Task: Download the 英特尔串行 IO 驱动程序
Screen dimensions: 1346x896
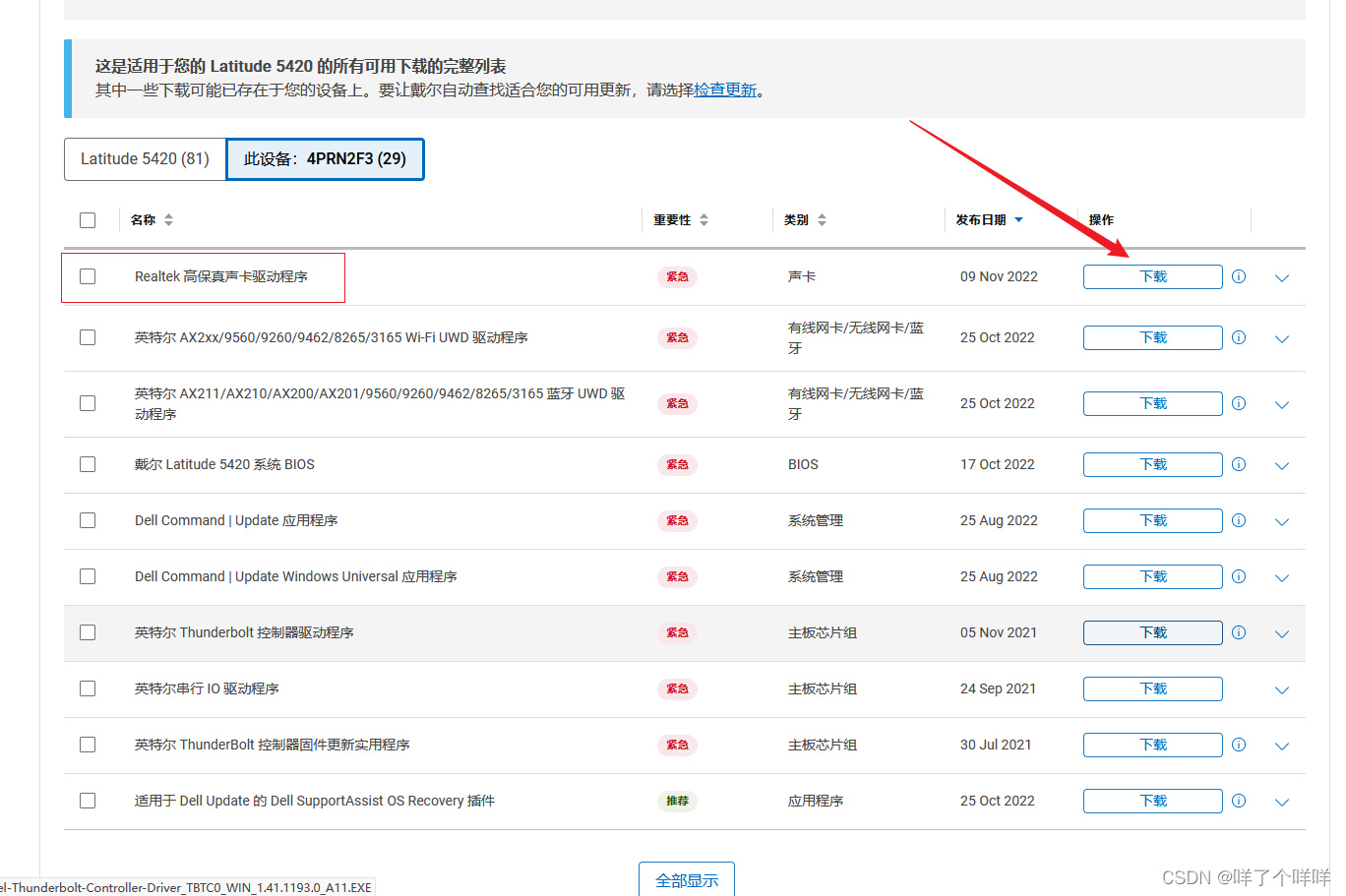Action: point(1153,688)
